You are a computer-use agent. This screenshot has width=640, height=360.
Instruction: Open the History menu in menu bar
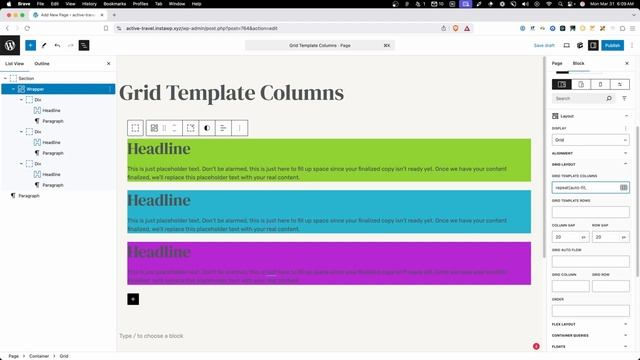click(89, 4)
